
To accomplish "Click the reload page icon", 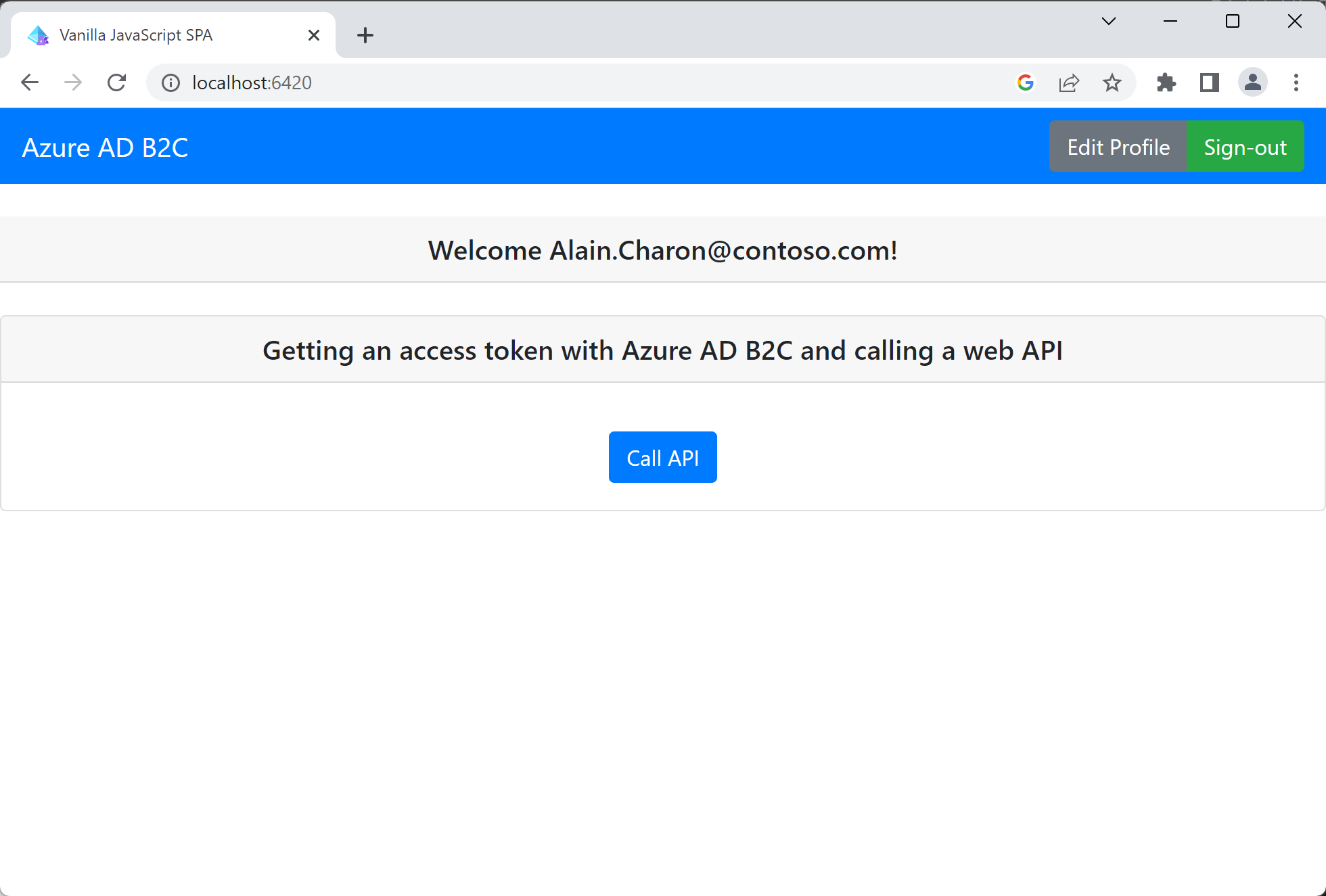I will pyautogui.click(x=116, y=83).
